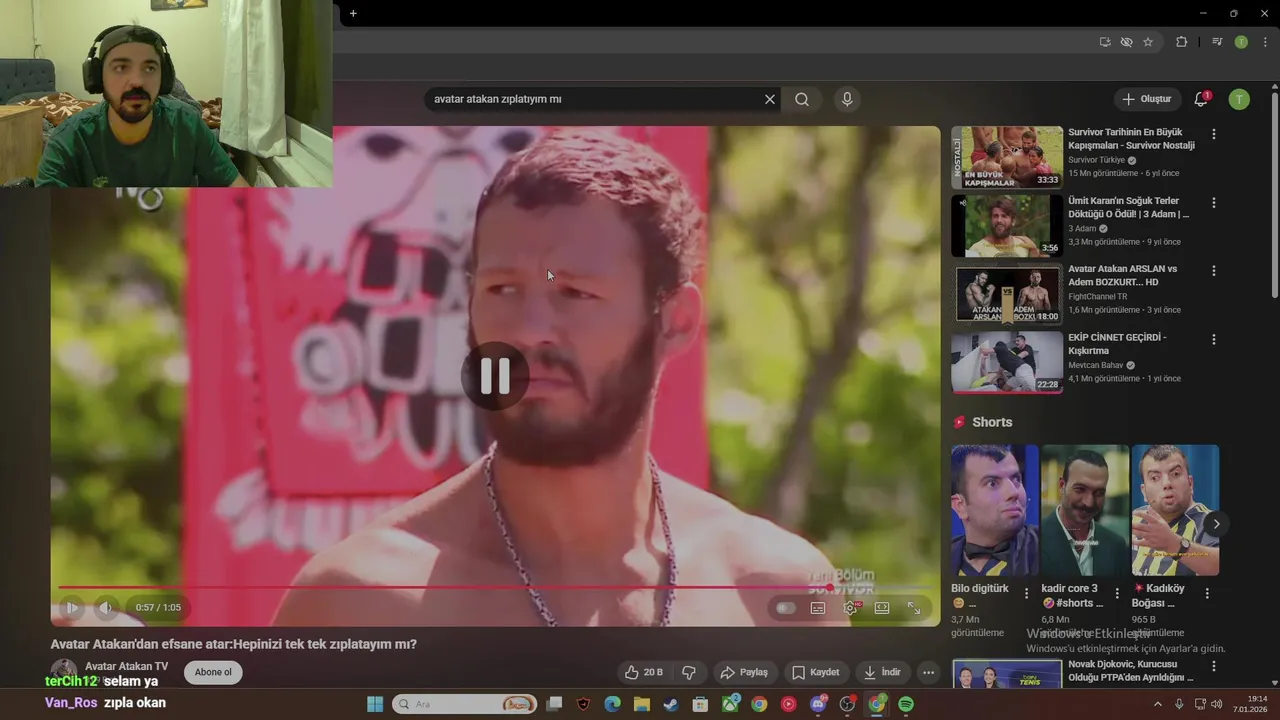Open Chrome profile avatar in toolbar
The image size is (1280, 720).
[x=1241, y=42]
